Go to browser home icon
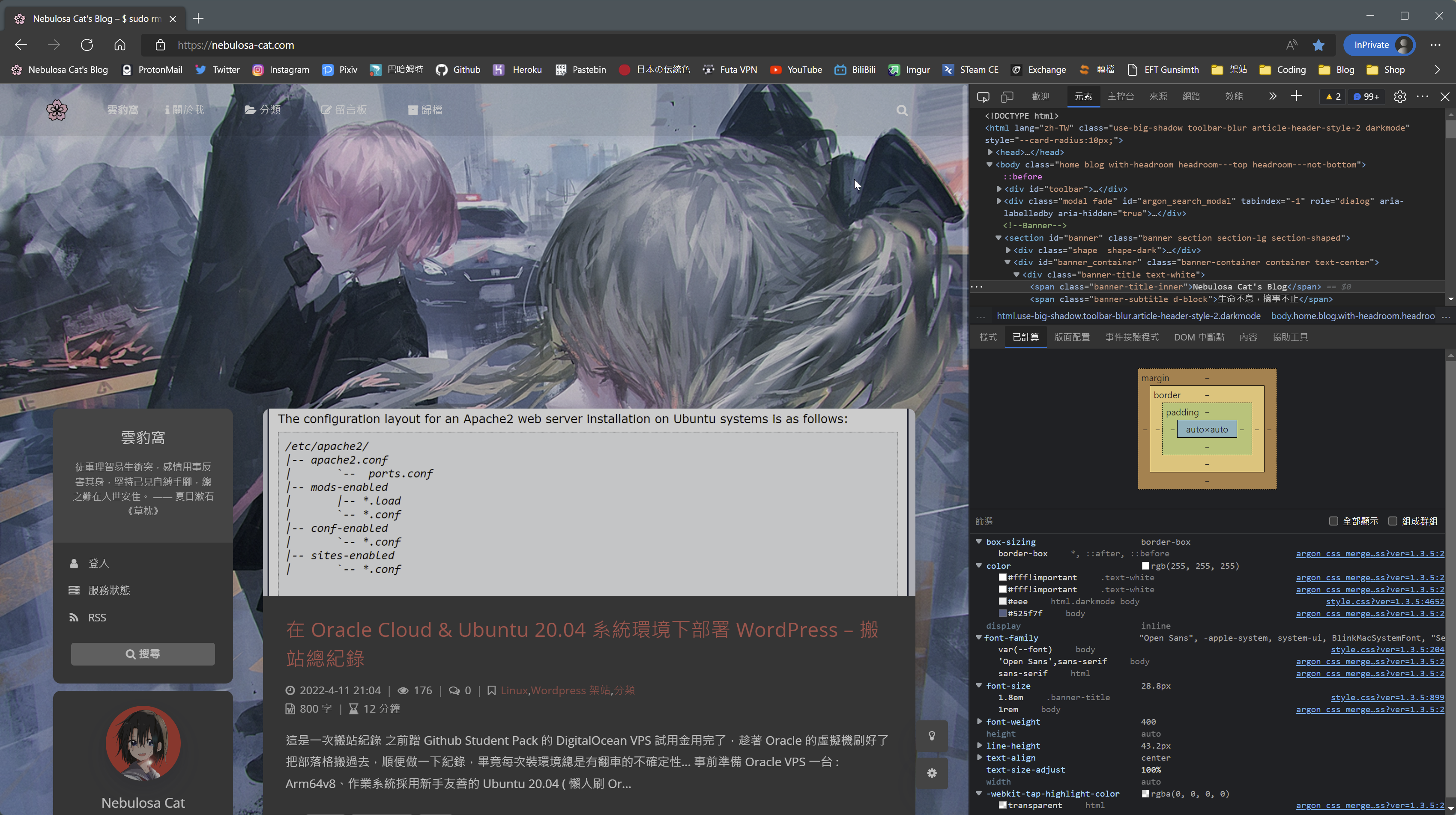Viewport: 1456px width, 815px height. coord(120,45)
